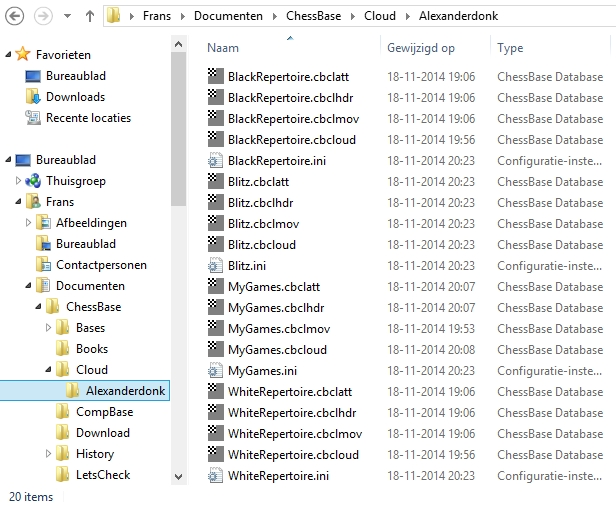Click MyGames.cbclhdr file icon

(x=215, y=308)
